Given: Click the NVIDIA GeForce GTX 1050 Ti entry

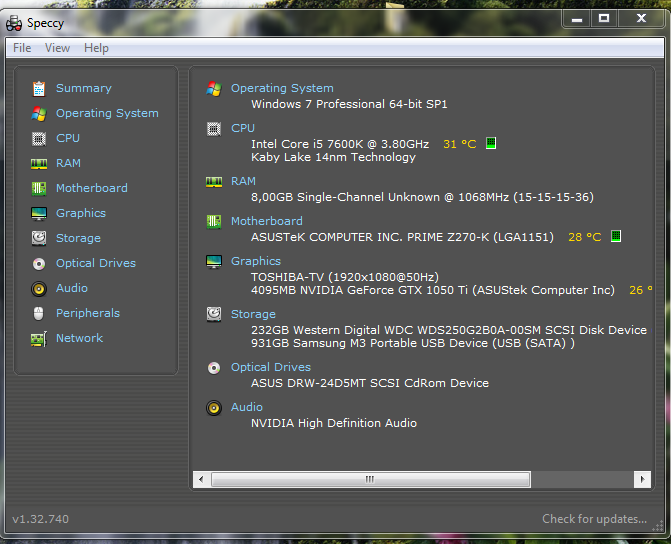Looking at the screenshot, I should click(433, 290).
